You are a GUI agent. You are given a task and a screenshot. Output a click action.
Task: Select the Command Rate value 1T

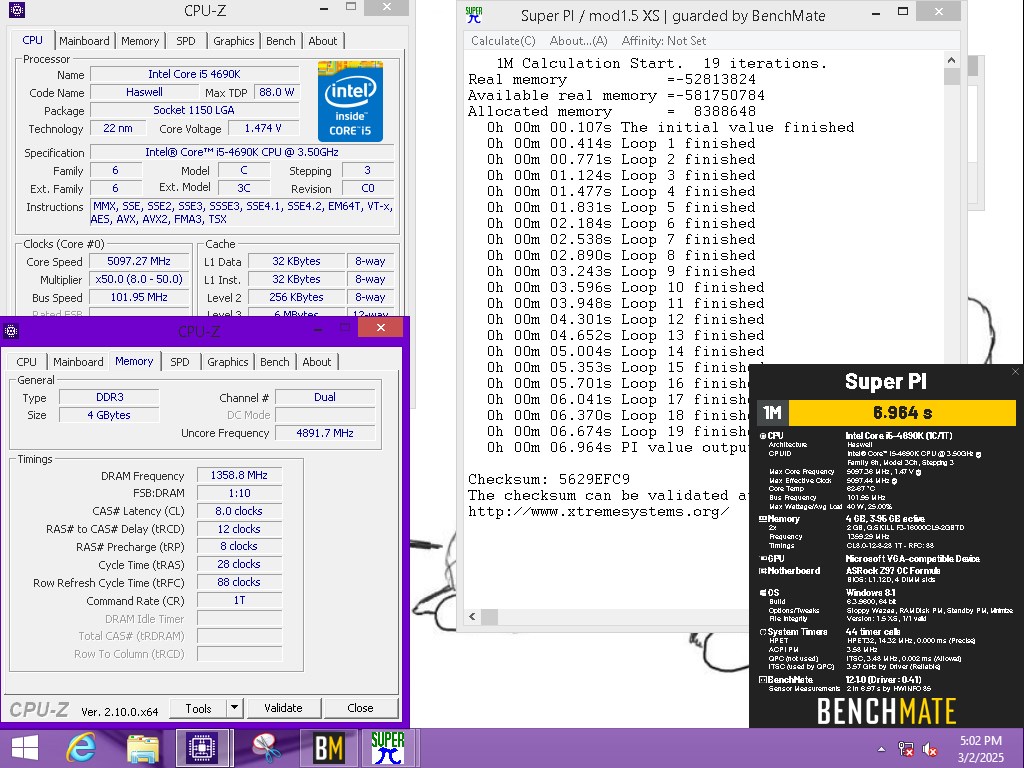coord(239,600)
